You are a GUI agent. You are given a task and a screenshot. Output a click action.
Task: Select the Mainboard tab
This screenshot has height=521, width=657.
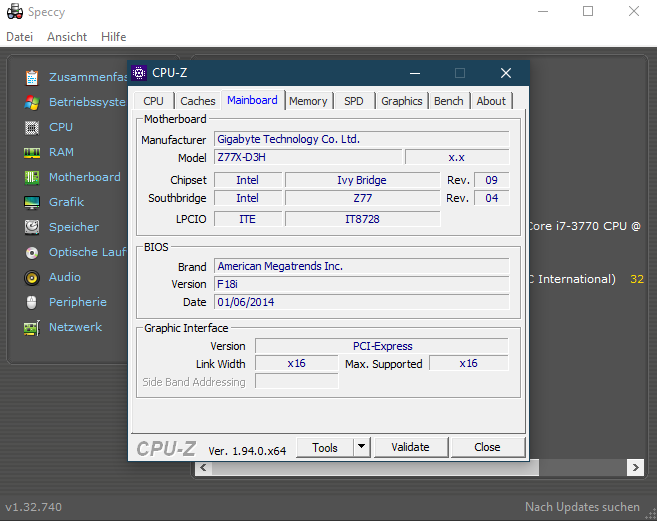pyautogui.click(x=252, y=100)
